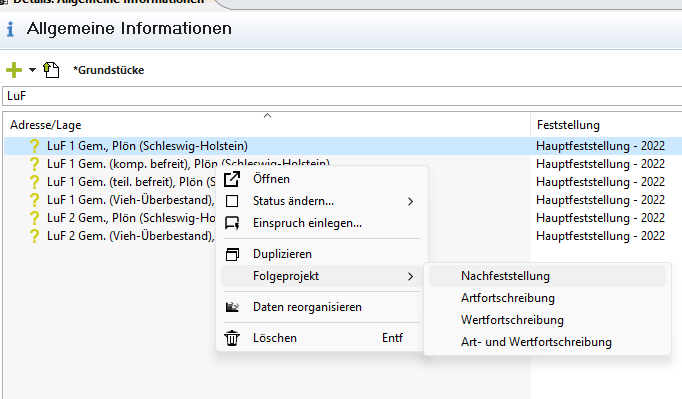The height and width of the screenshot is (399, 682).
Task: Click the green plus add icon
Action: pyautogui.click(x=14, y=70)
